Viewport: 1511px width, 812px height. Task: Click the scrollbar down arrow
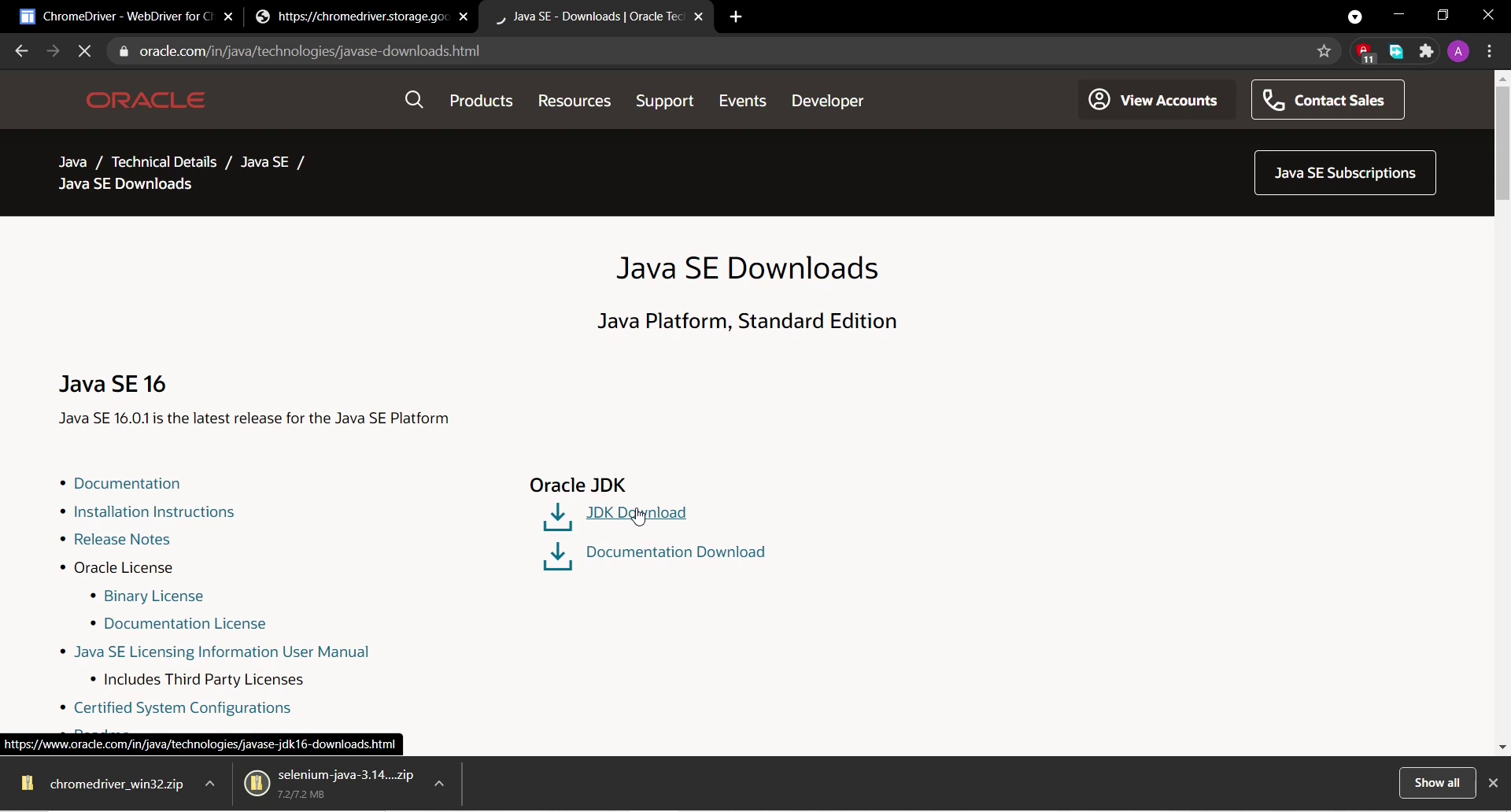[1503, 748]
